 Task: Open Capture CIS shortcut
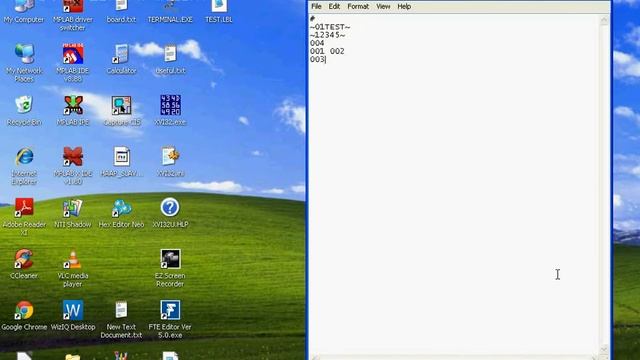pos(122,111)
